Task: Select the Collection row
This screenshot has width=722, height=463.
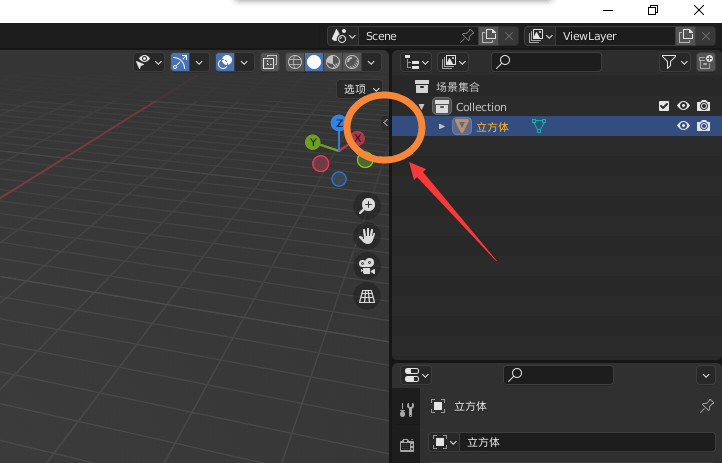Action: (557, 107)
